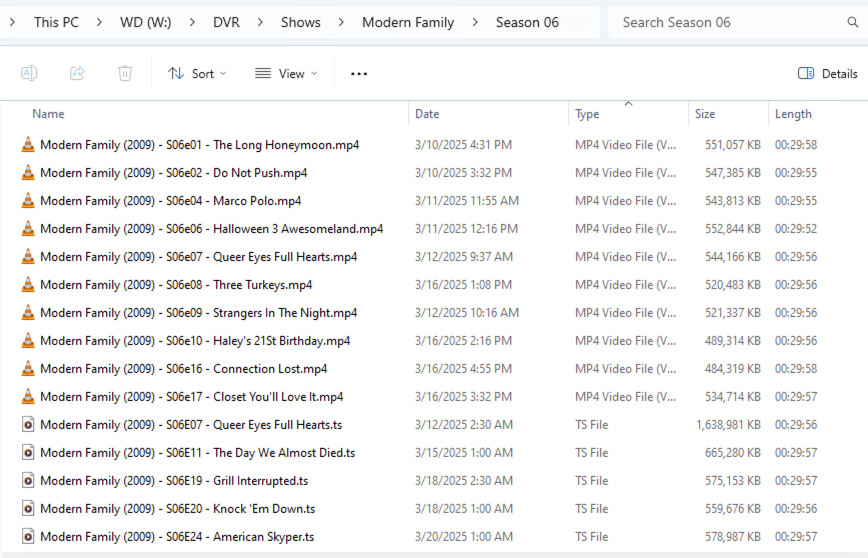Click VLC icon of Queer Eyes Full Hearts.mp4
The image size is (868, 558).
click(x=28, y=256)
